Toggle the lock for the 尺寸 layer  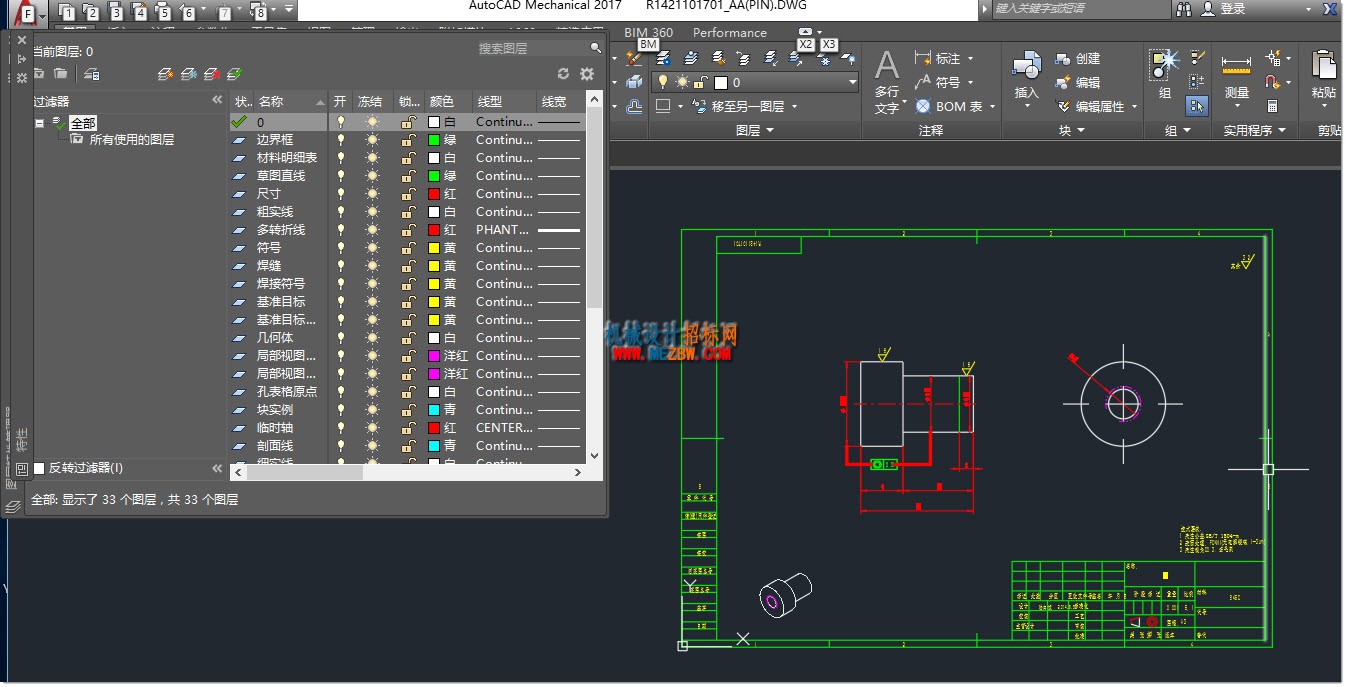click(x=408, y=194)
